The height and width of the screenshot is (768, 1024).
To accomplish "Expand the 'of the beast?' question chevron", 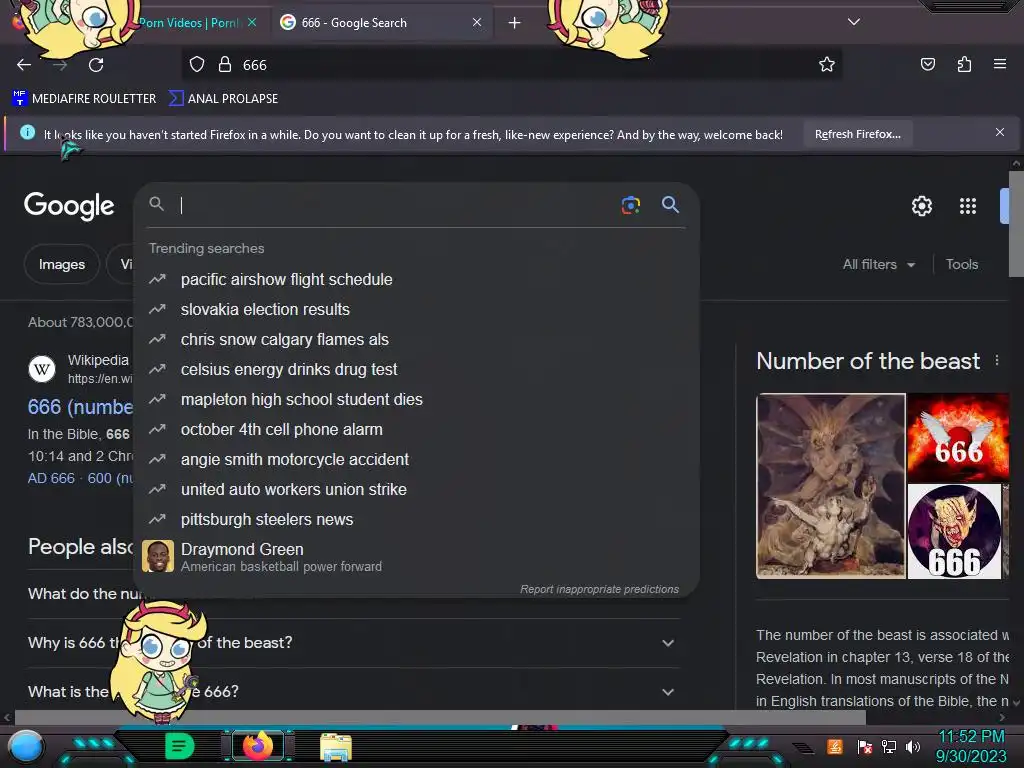I will (x=667, y=643).
